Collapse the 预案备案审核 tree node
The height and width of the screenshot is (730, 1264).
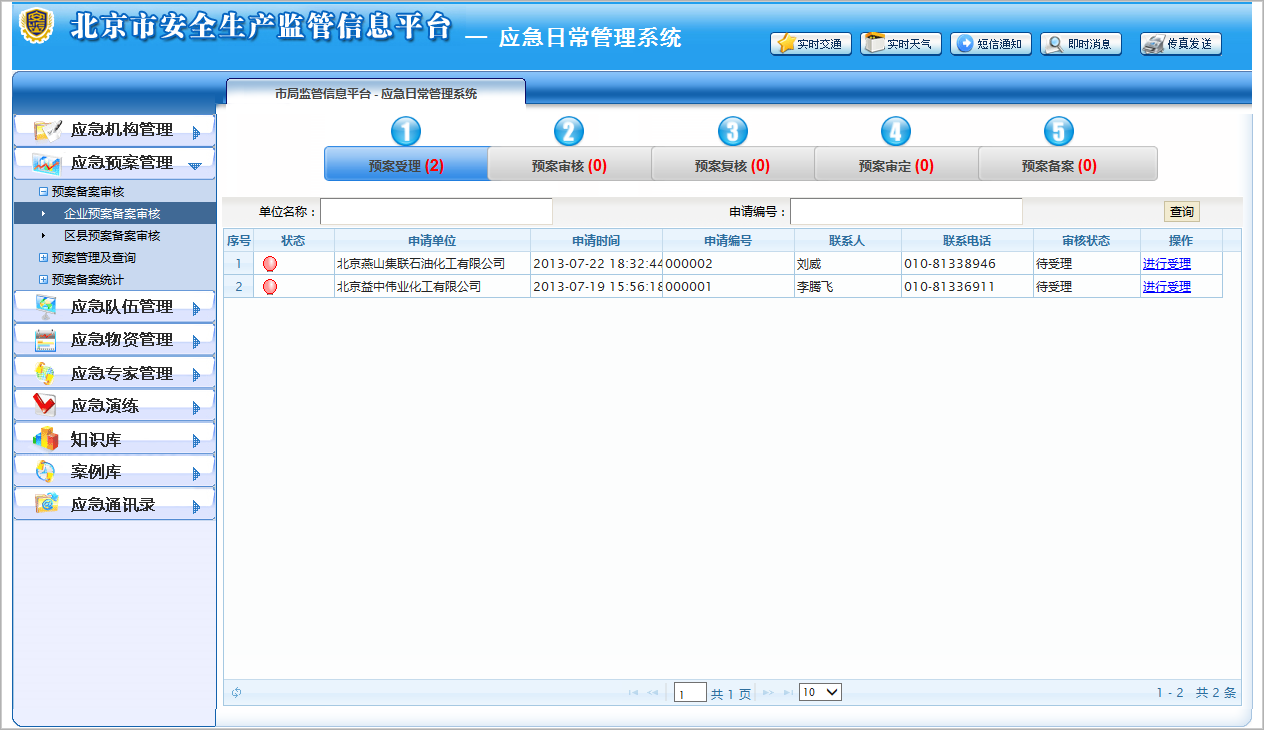(x=43, y=191)
